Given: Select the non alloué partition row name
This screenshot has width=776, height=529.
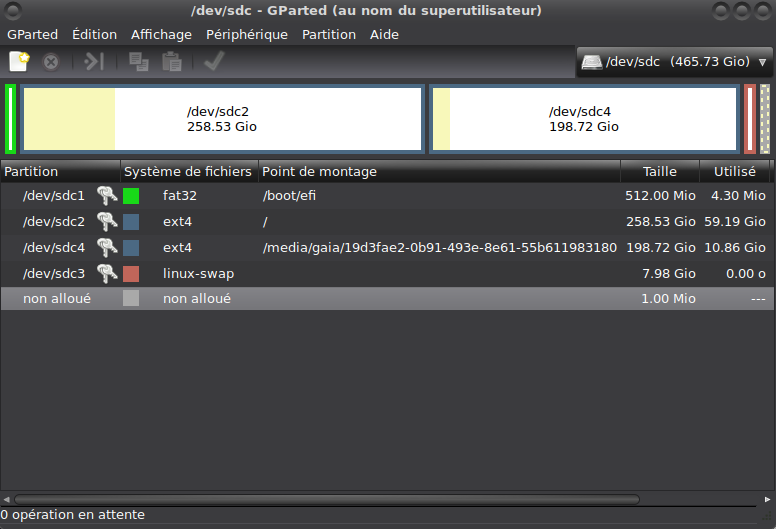Looking at the screenshot, I should pyautogui.click(x=57, y=298).
